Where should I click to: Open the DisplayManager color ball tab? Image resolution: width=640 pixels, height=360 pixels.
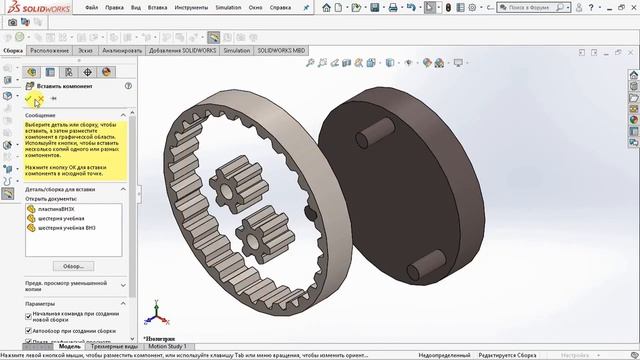point(106,72)
